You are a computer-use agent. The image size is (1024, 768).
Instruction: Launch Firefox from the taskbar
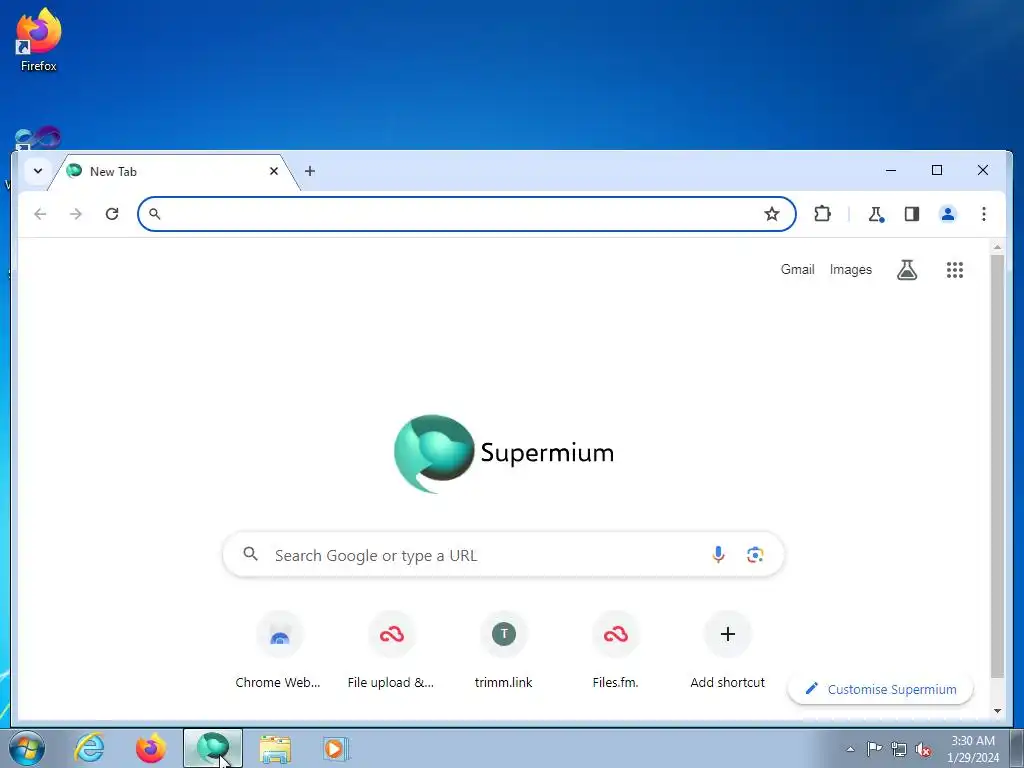151,748
